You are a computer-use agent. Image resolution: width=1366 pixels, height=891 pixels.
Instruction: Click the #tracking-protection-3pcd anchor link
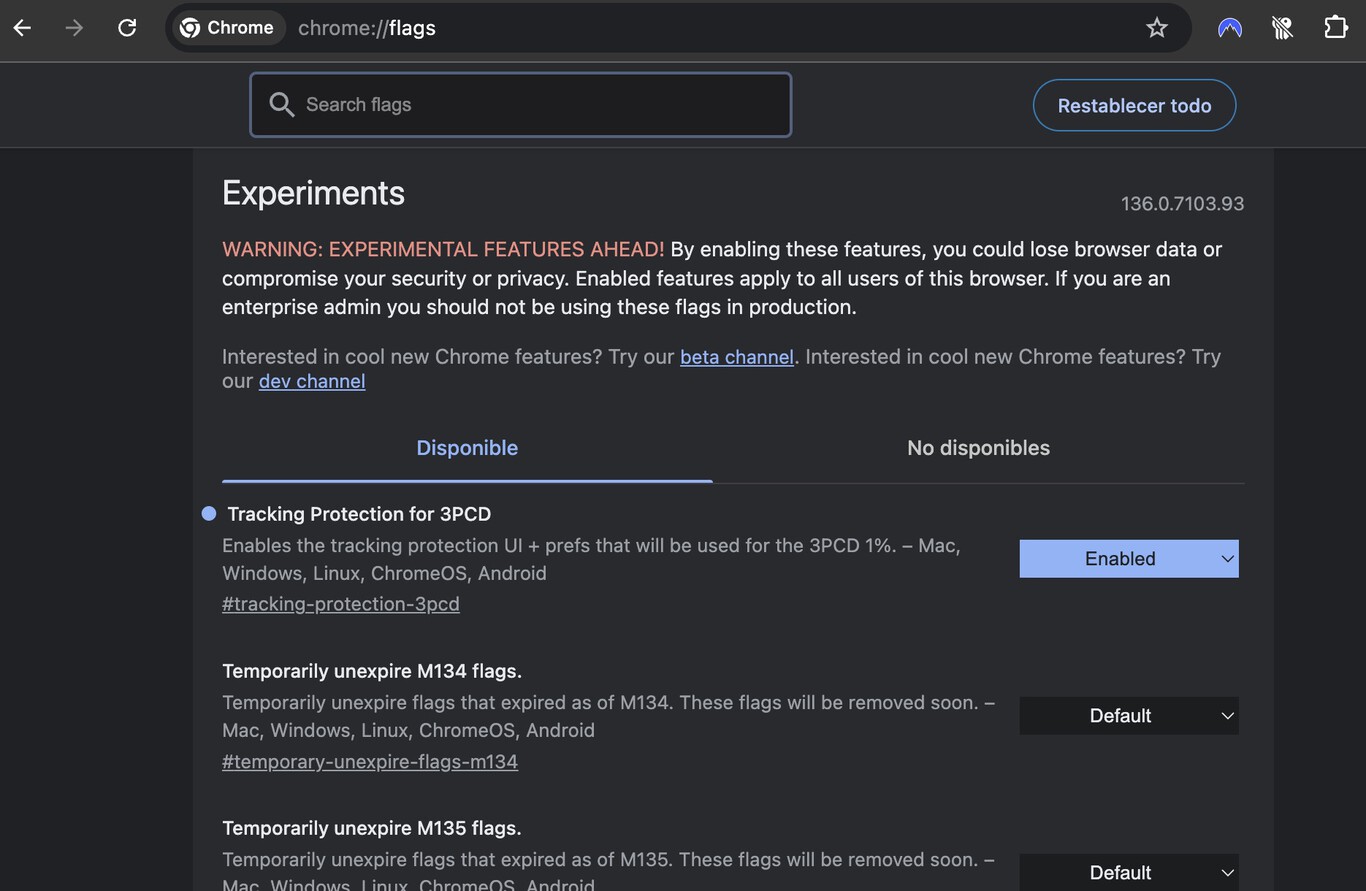click(341, 604)
